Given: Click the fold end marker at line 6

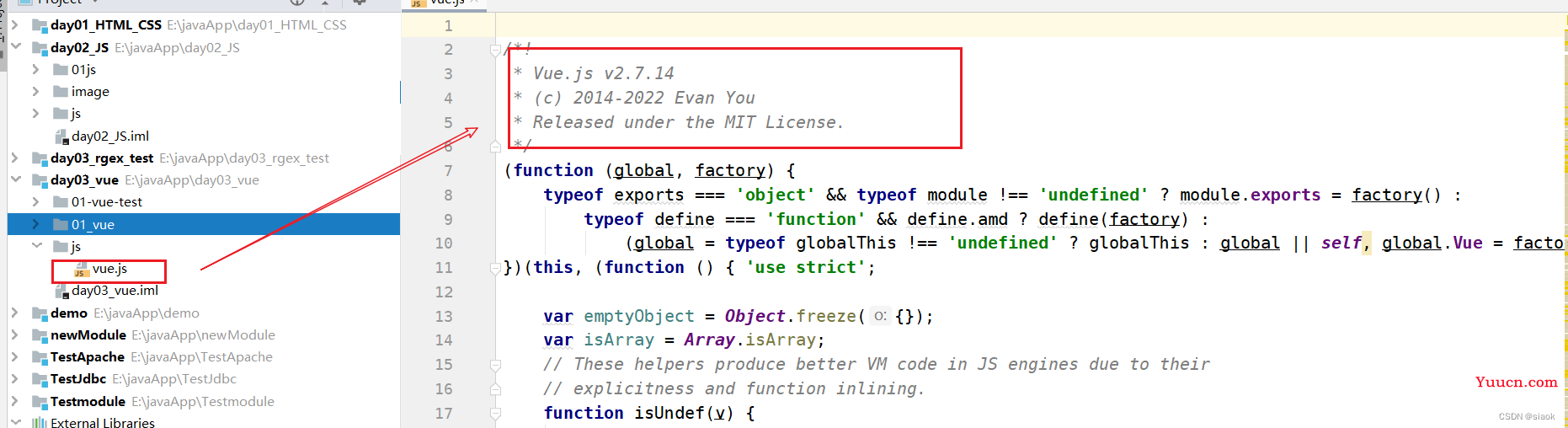Looking at the screenshot, I should 495,147.
